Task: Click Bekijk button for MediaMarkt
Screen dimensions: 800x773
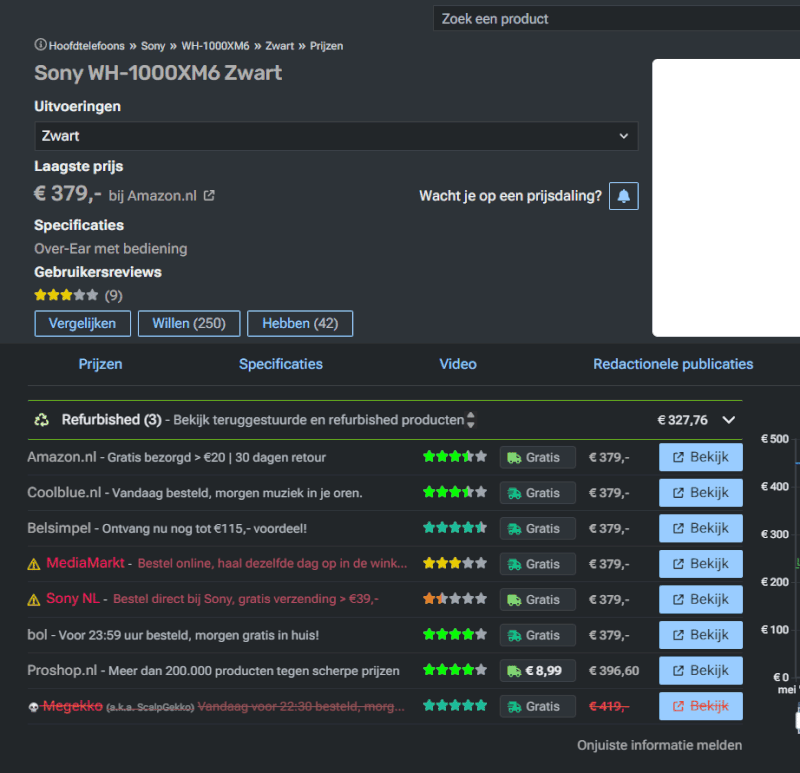Action: (701, 564)
